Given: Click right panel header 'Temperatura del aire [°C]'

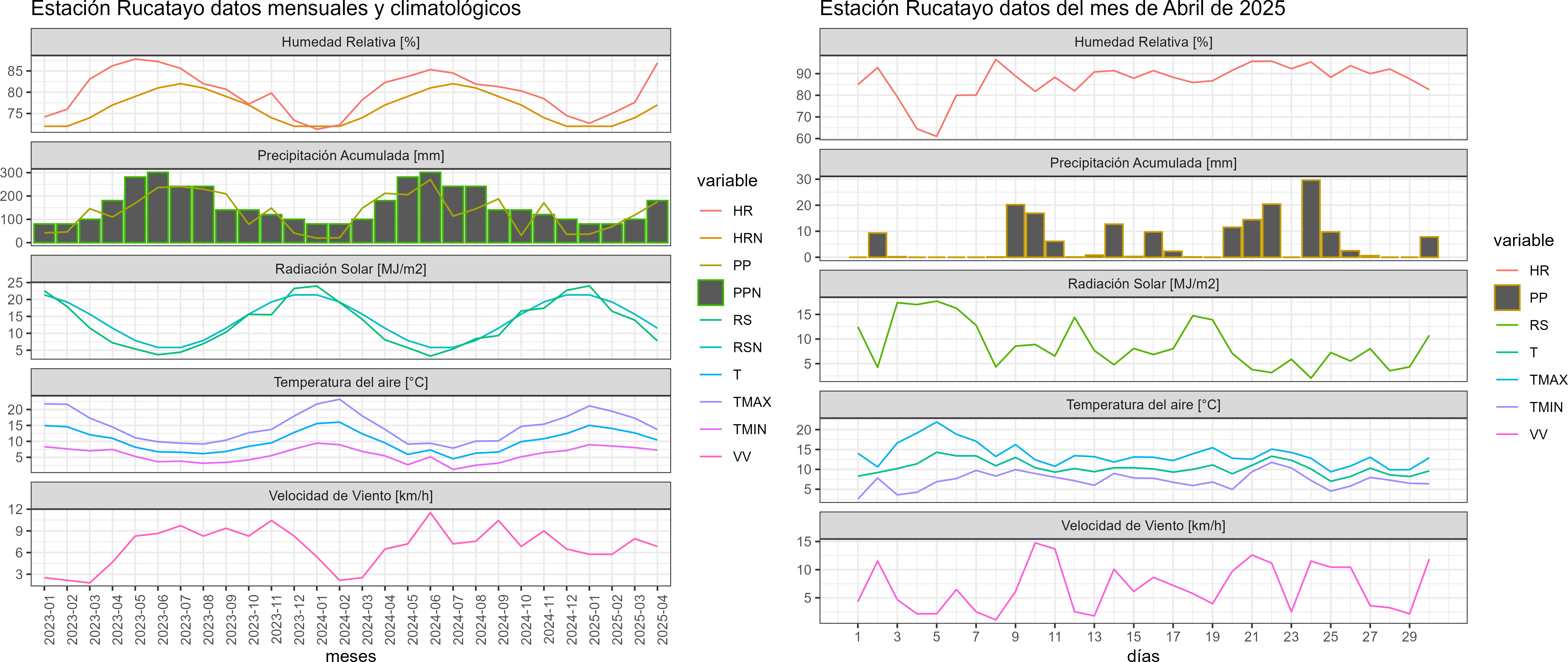Looking at the screenshot, I should [1143, 405].
